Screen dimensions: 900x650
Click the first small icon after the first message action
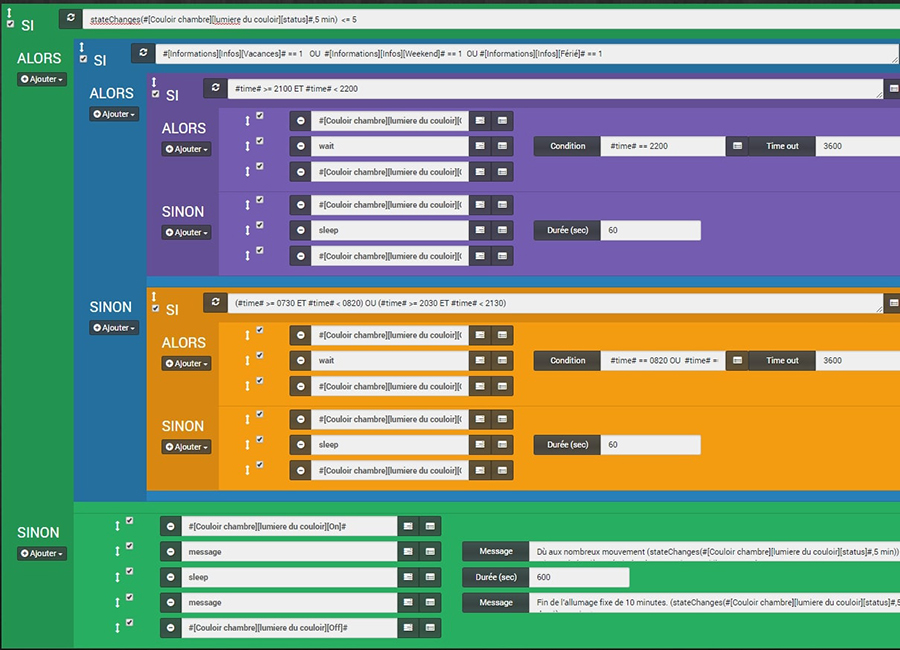click(x=408, y=551)
